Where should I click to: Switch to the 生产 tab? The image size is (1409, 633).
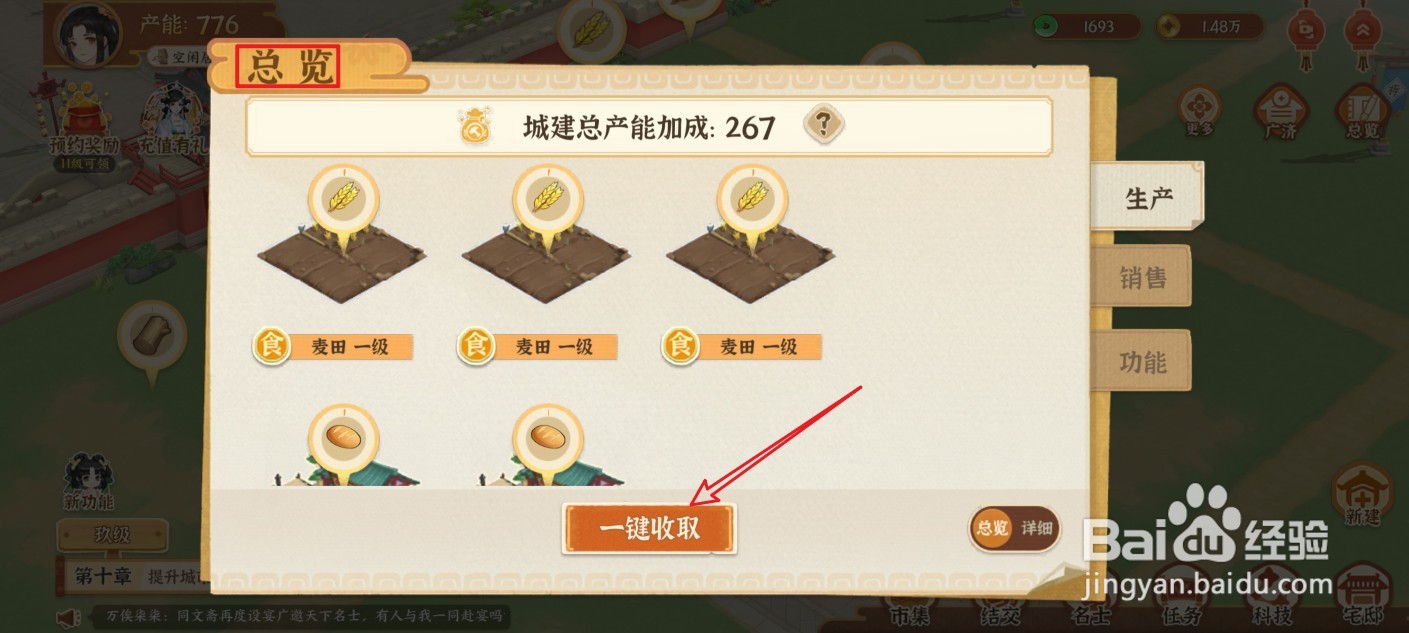coord(1147,197)
